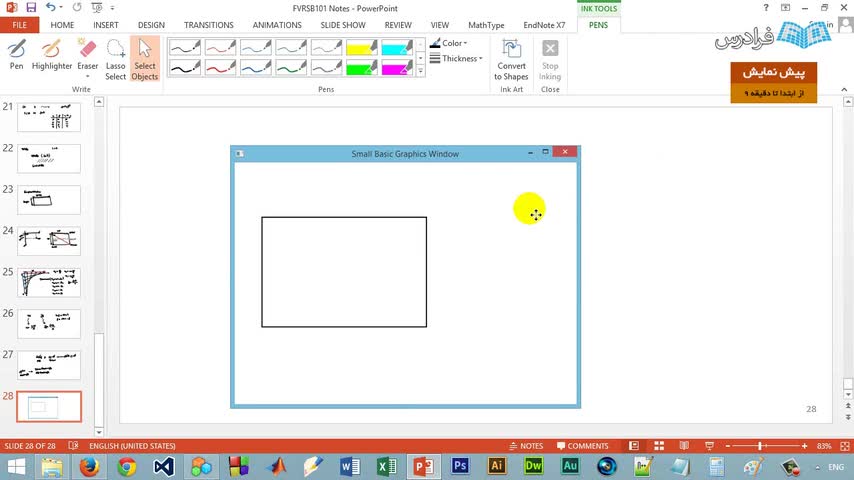Open the DESIGN tab

point(151,25)
